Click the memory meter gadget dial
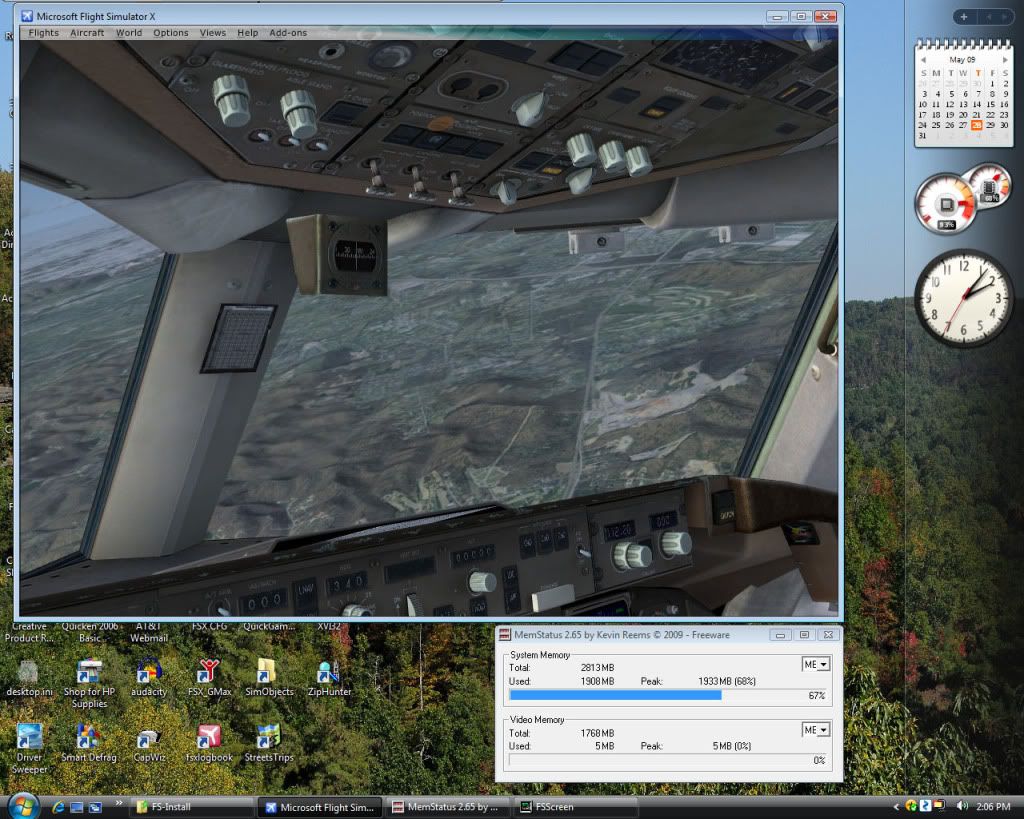Image resolution: width=1024 pixels, height=819 pixels. [989, 185]
